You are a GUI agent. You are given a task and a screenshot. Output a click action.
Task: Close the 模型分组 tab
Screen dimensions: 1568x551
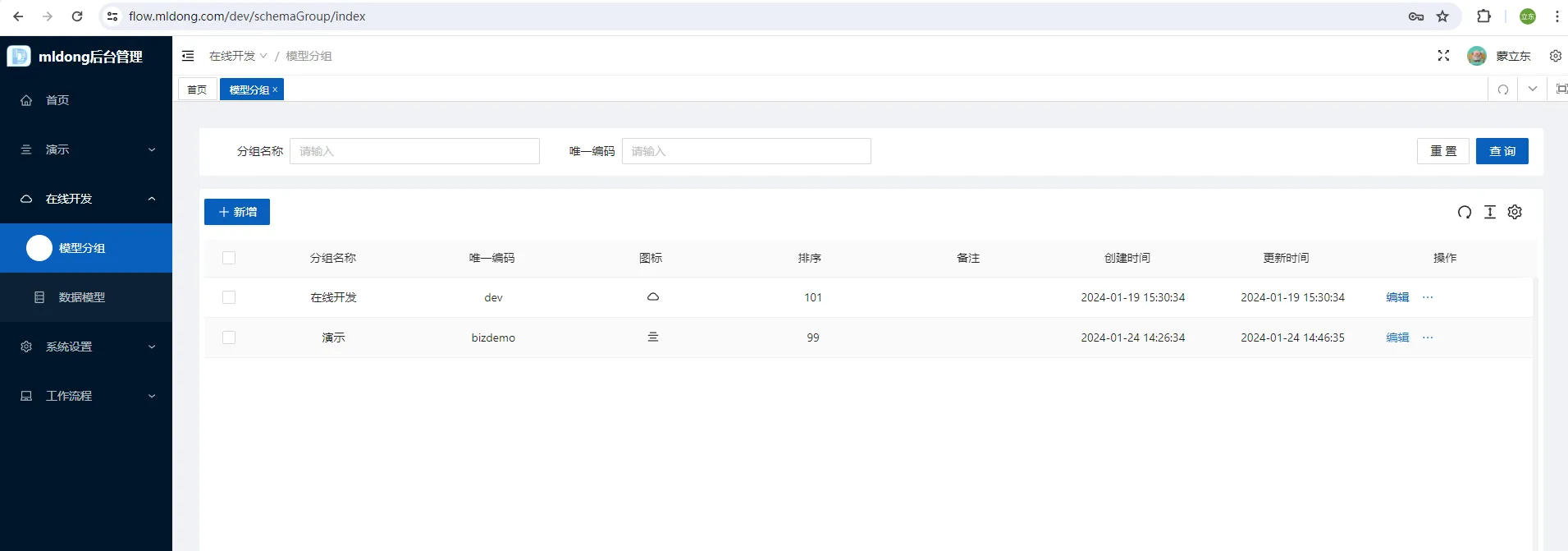tap(275, 90)
